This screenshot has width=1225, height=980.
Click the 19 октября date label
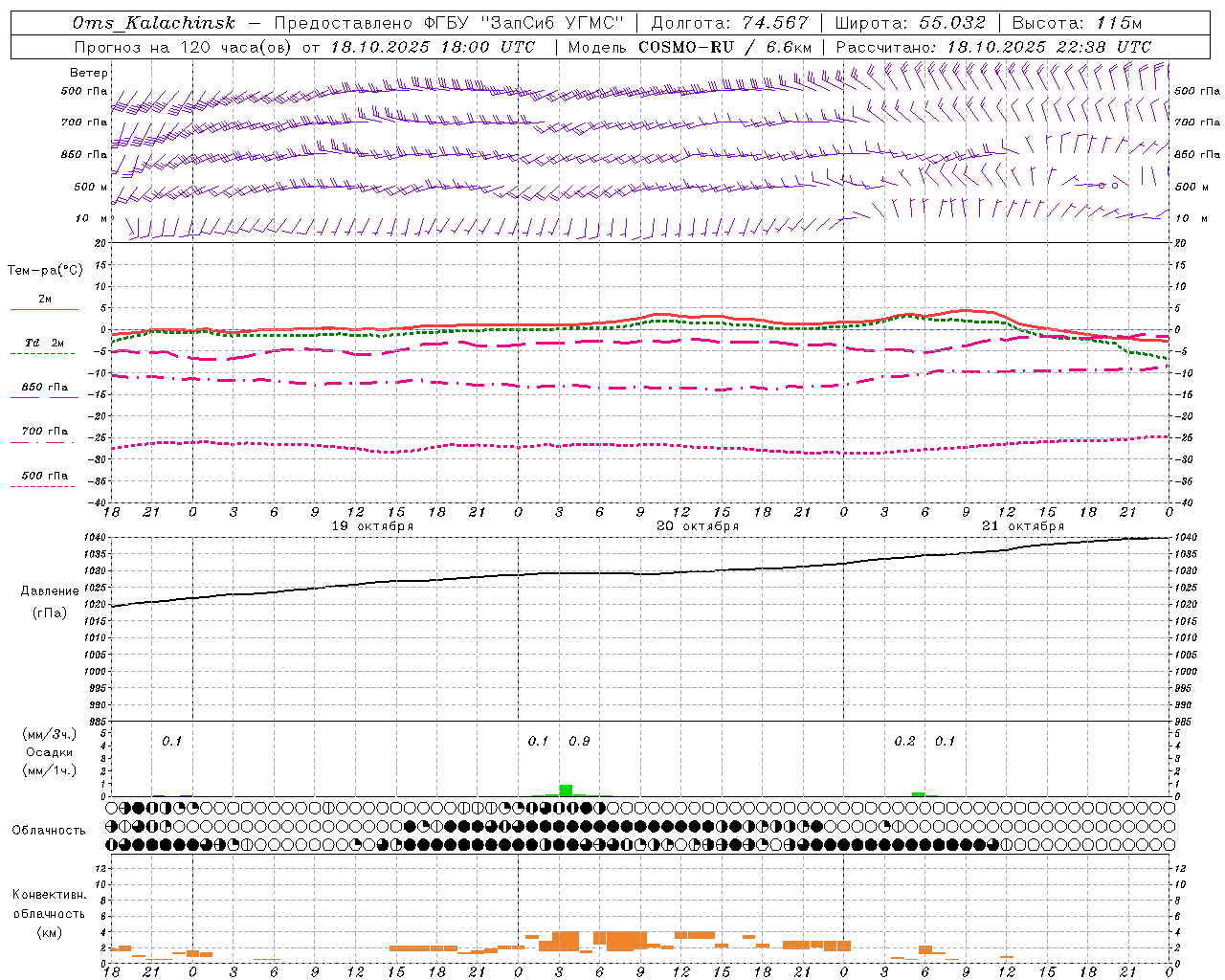(372, 526)
